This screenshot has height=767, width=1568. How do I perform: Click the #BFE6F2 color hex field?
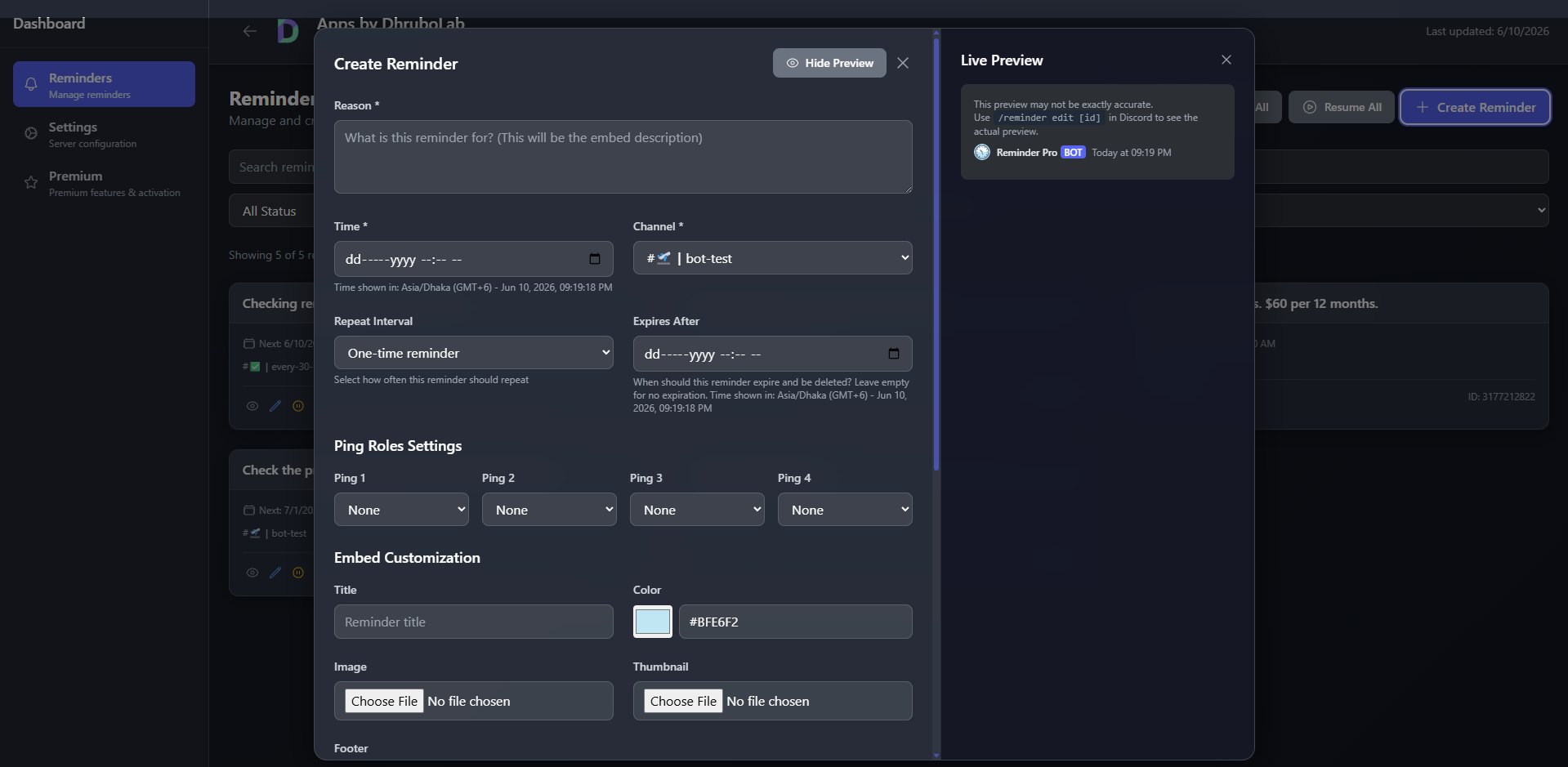point(795,622)
